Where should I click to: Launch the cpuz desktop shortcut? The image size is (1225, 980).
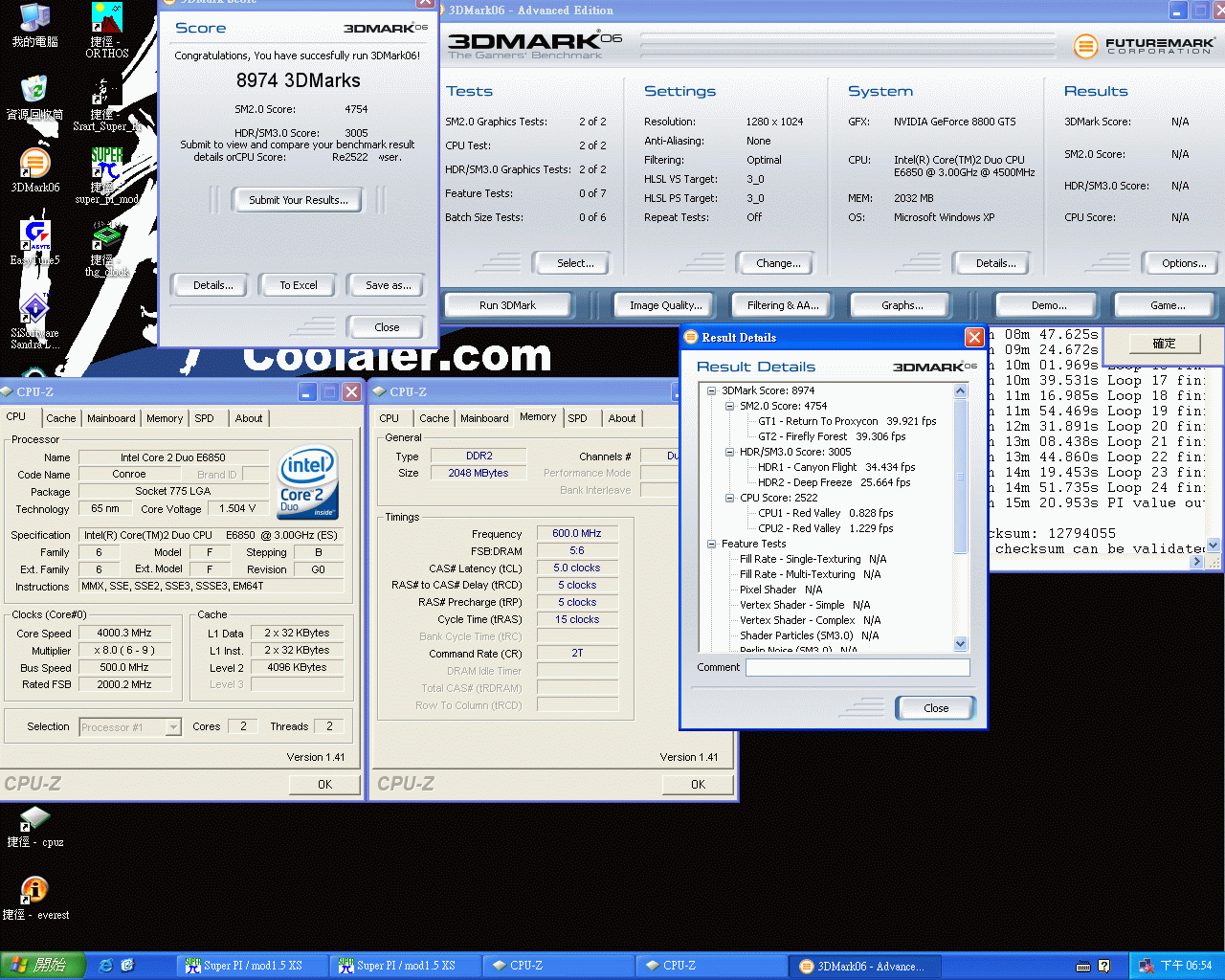(x=35, y=827)
